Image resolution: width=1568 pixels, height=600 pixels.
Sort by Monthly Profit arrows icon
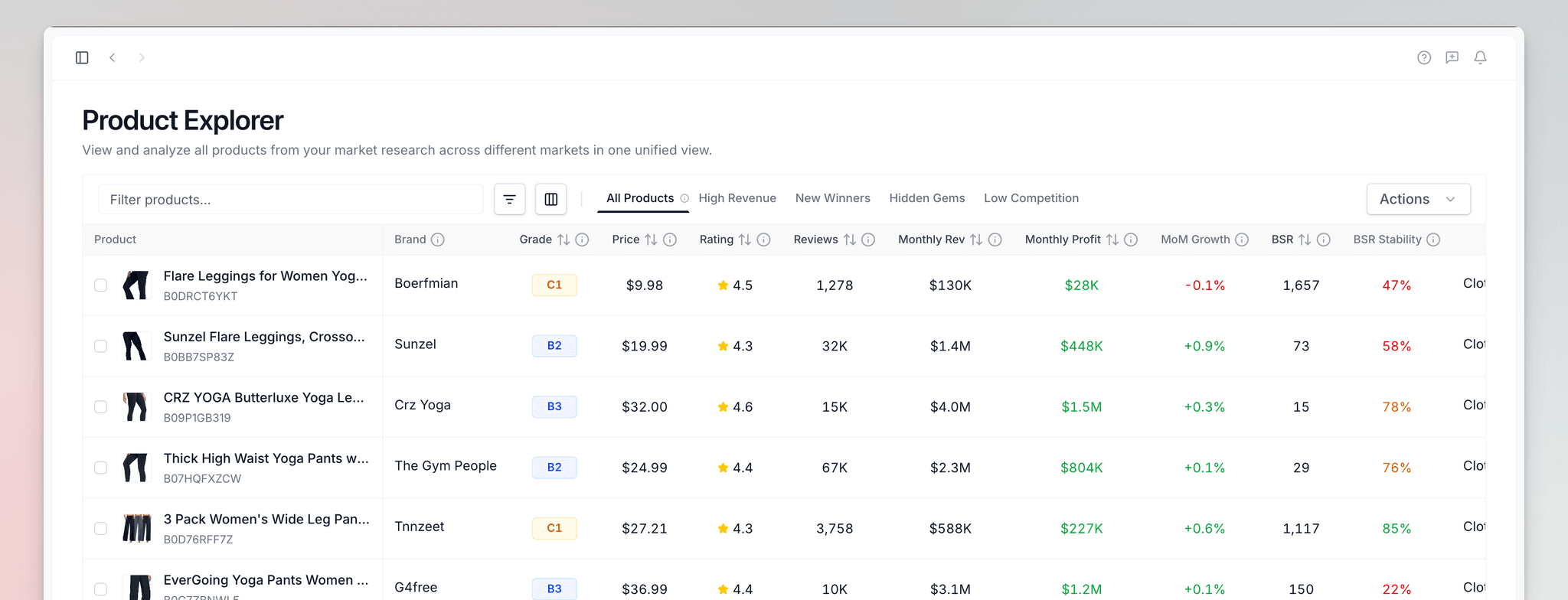pos(1112,240)
